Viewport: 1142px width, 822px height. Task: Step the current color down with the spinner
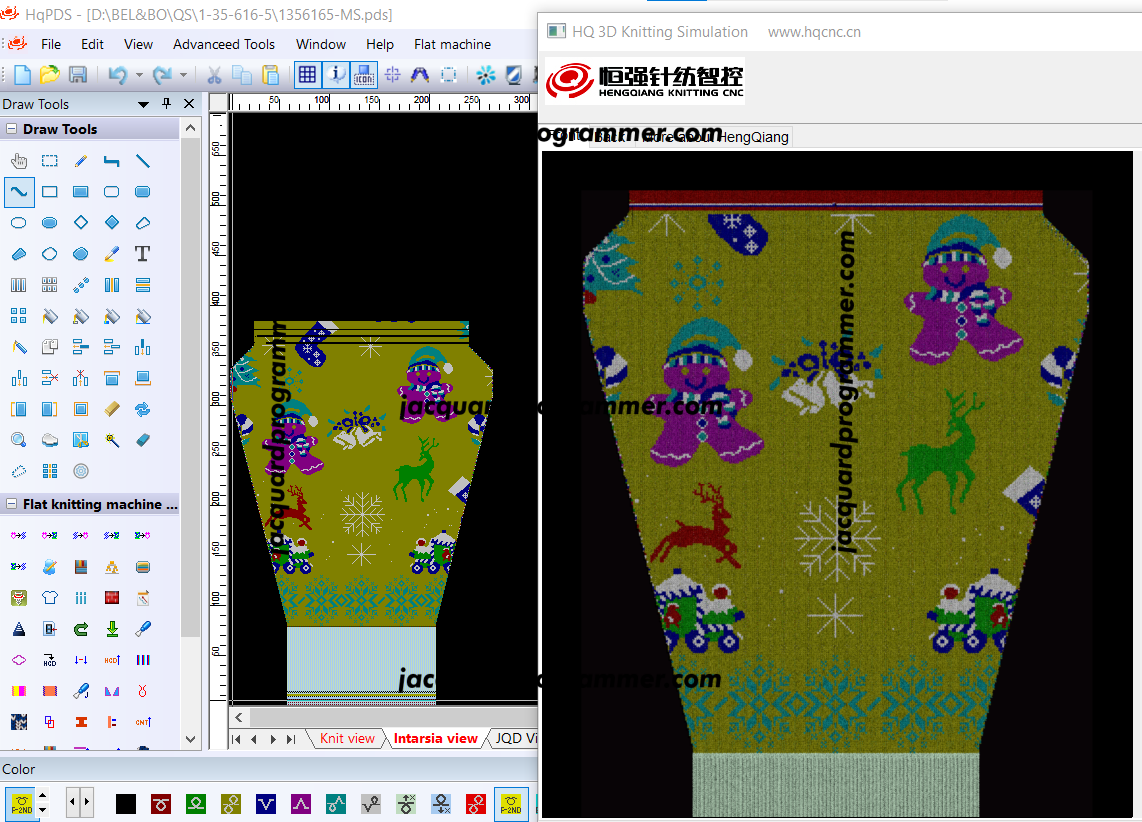tap(42, 810)
